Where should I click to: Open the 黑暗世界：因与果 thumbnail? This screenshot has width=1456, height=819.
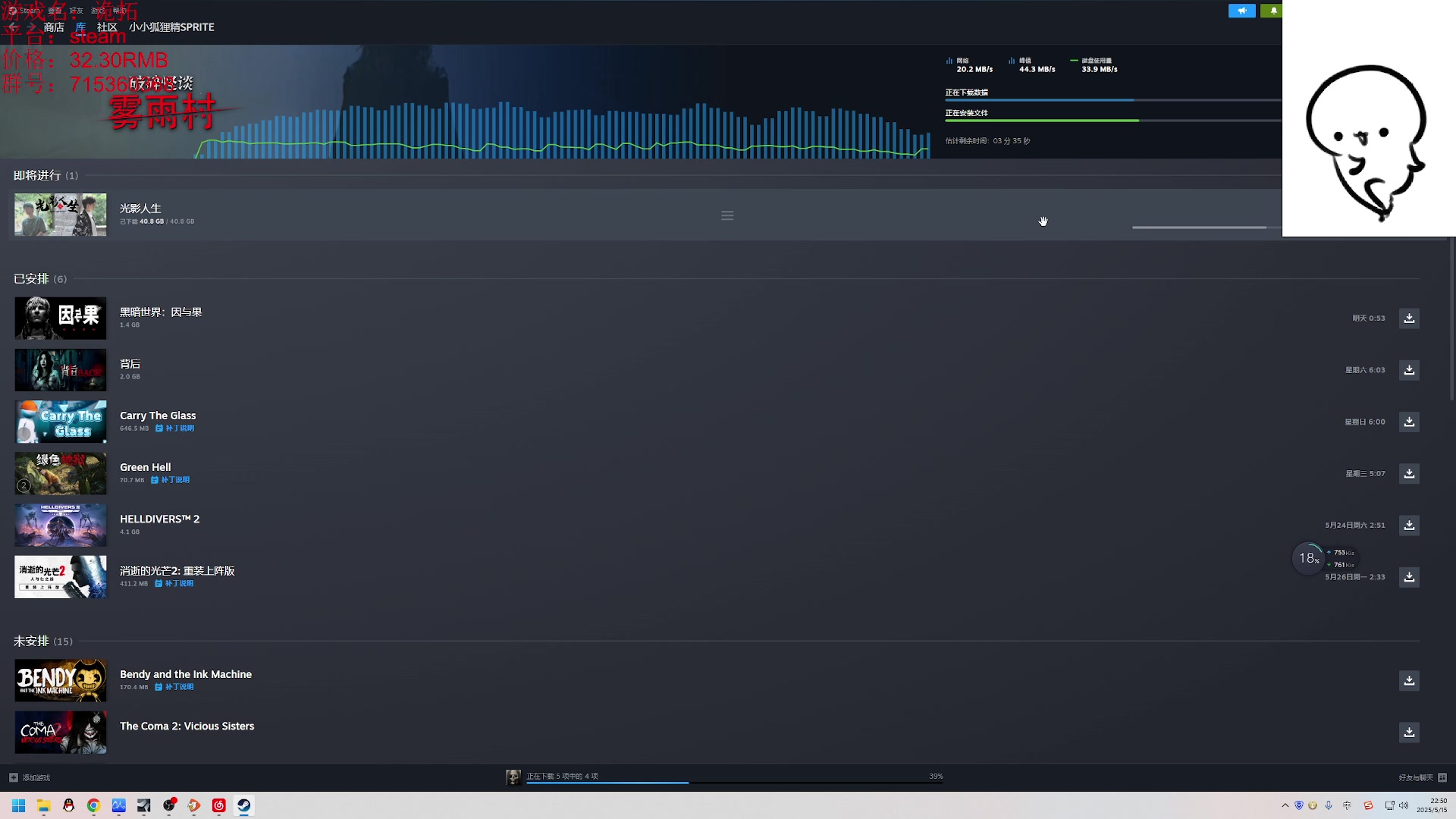tap(61, 318)
